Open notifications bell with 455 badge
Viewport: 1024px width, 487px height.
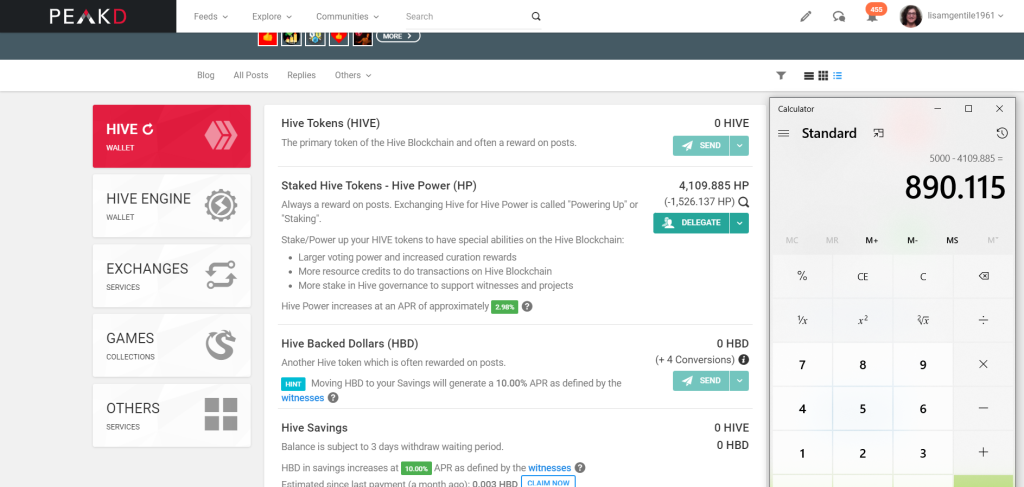pos(872,16)
